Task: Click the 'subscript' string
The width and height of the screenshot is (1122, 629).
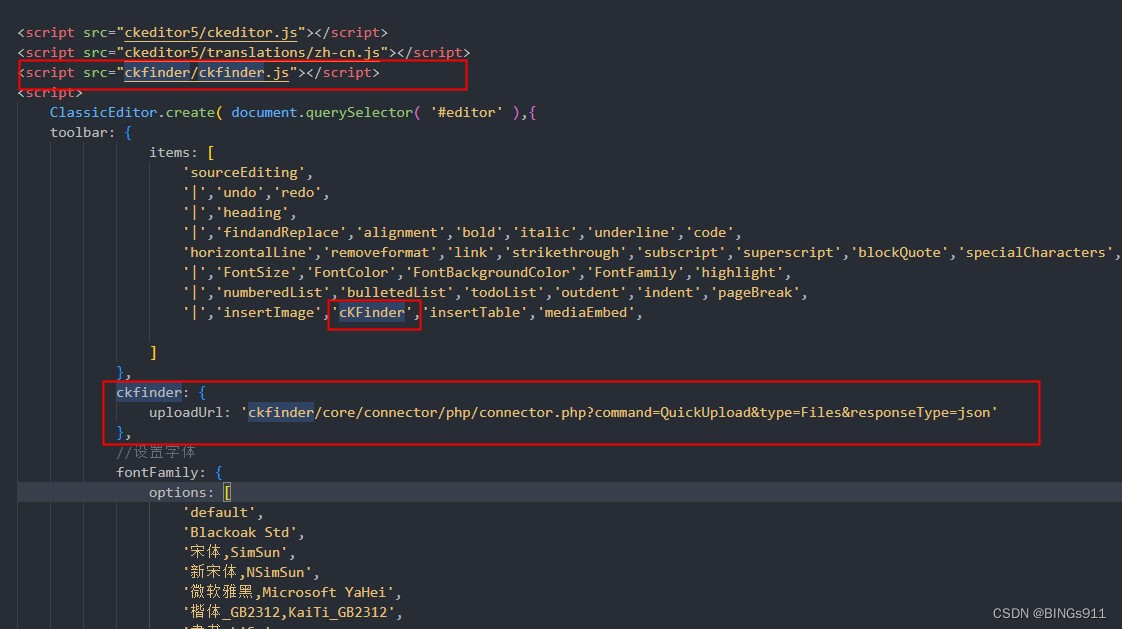Action: (x=680, y=253)
